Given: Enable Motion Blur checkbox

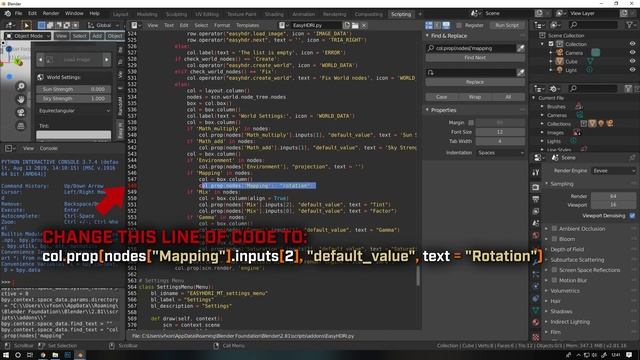Looking at the screenshot, I should [x=554, y=280].
